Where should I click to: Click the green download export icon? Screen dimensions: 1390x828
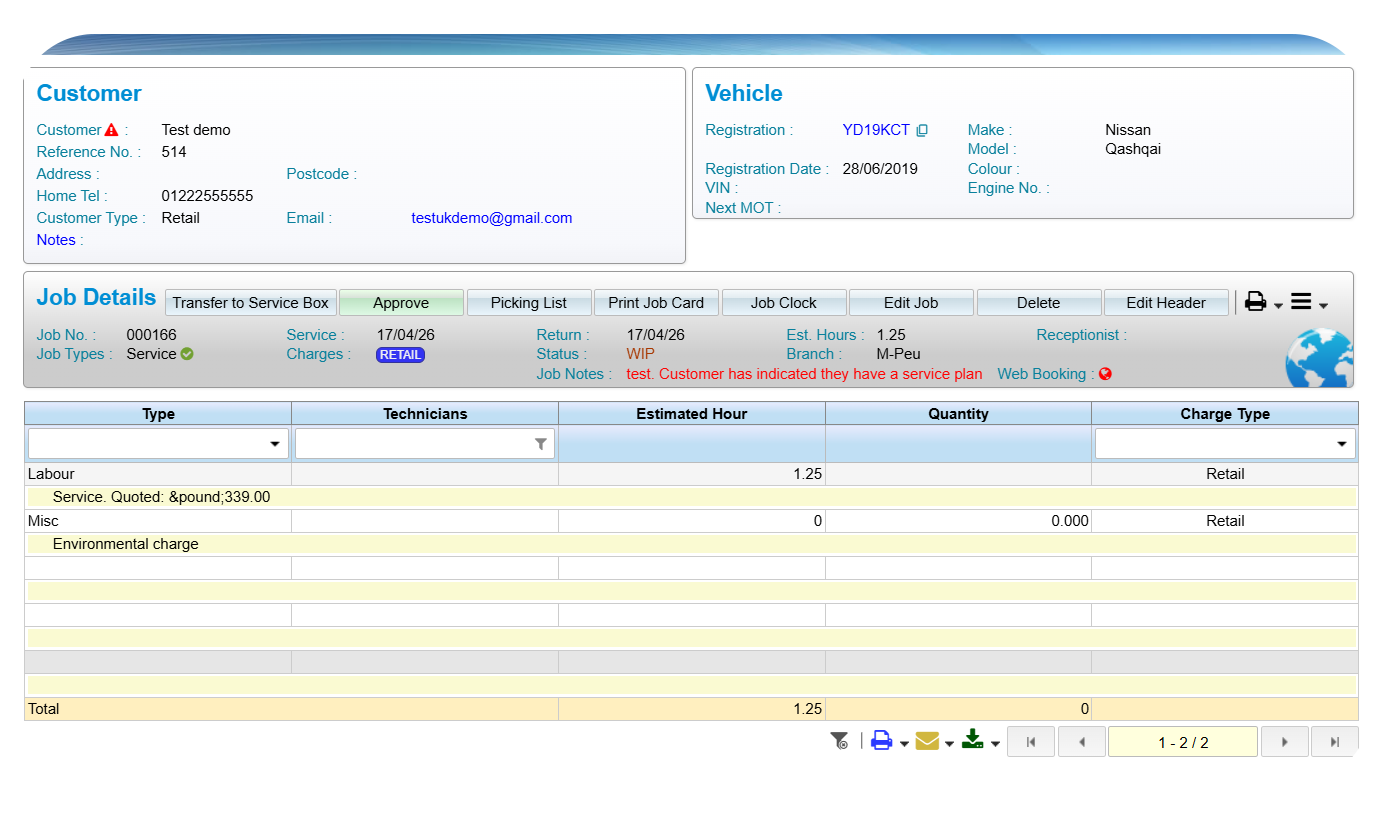coord(972,740)
